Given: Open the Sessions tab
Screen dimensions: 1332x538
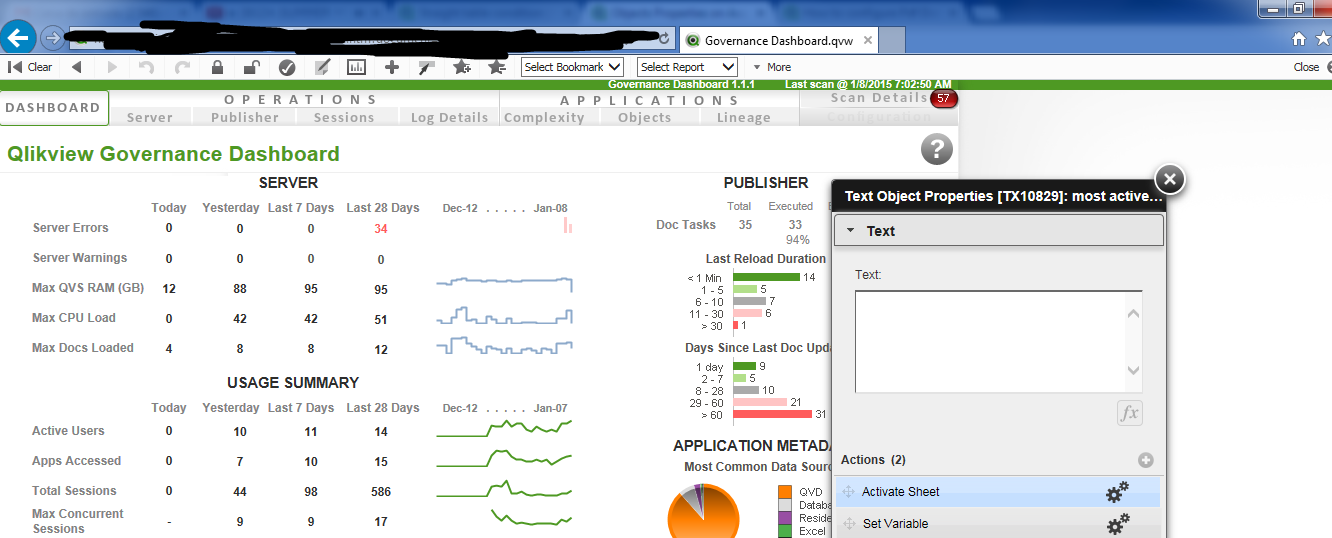Looking at the screenshot, I should click(344, 117).
